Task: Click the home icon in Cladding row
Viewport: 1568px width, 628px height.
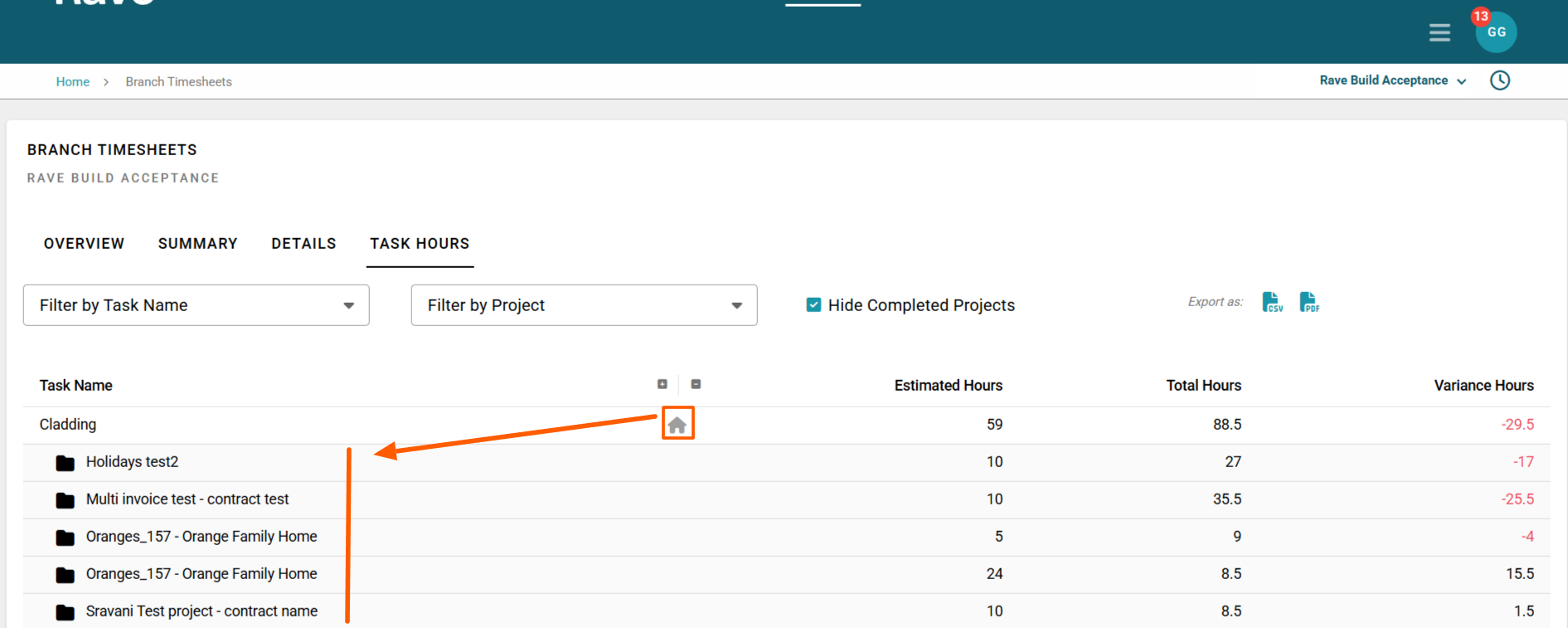Action: pyautogui.click(x=677, y=425)
